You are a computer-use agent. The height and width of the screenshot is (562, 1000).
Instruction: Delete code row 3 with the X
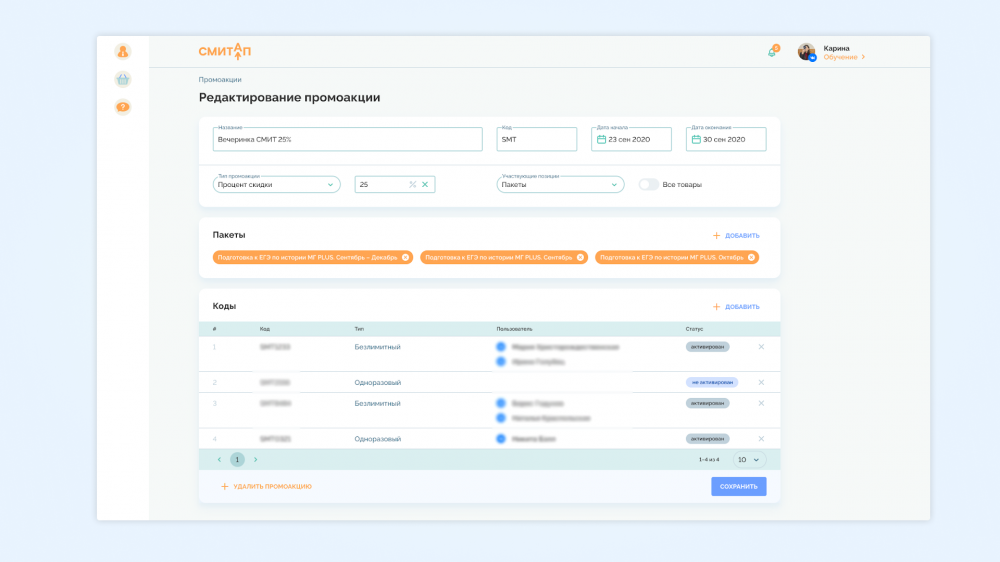[761, 403]
